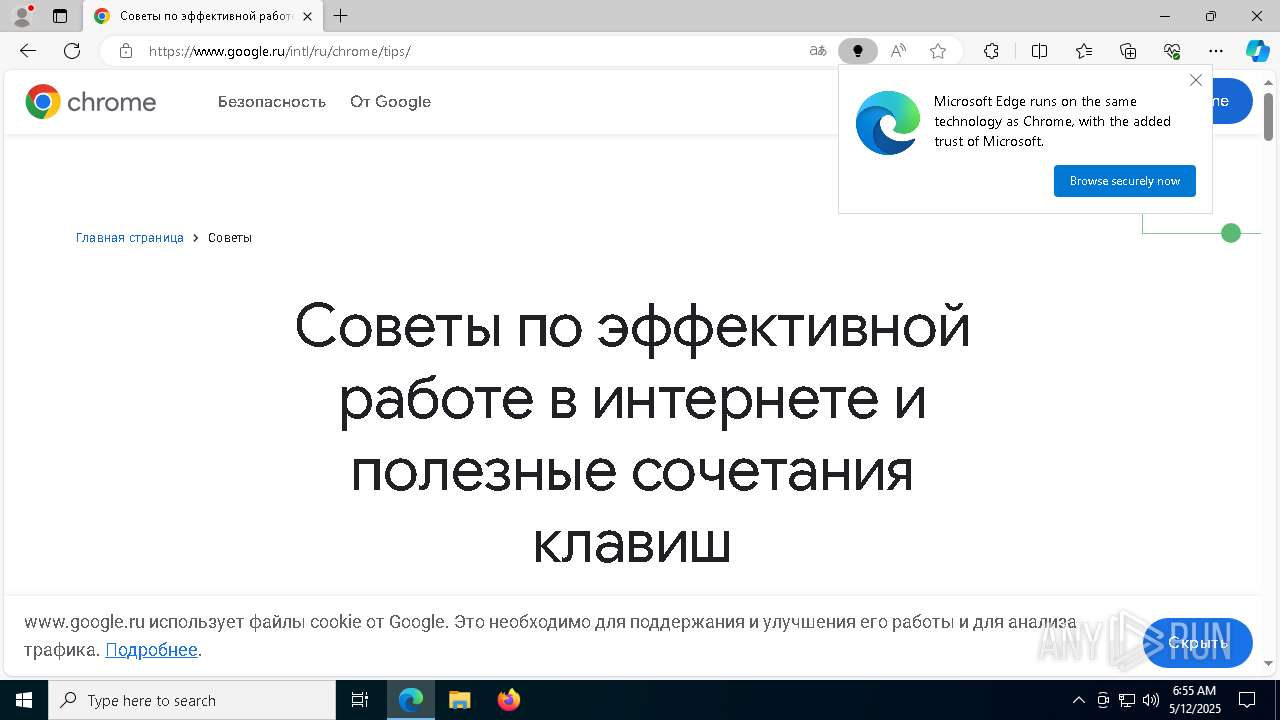Open the notifications action center

coord(1247,700)
